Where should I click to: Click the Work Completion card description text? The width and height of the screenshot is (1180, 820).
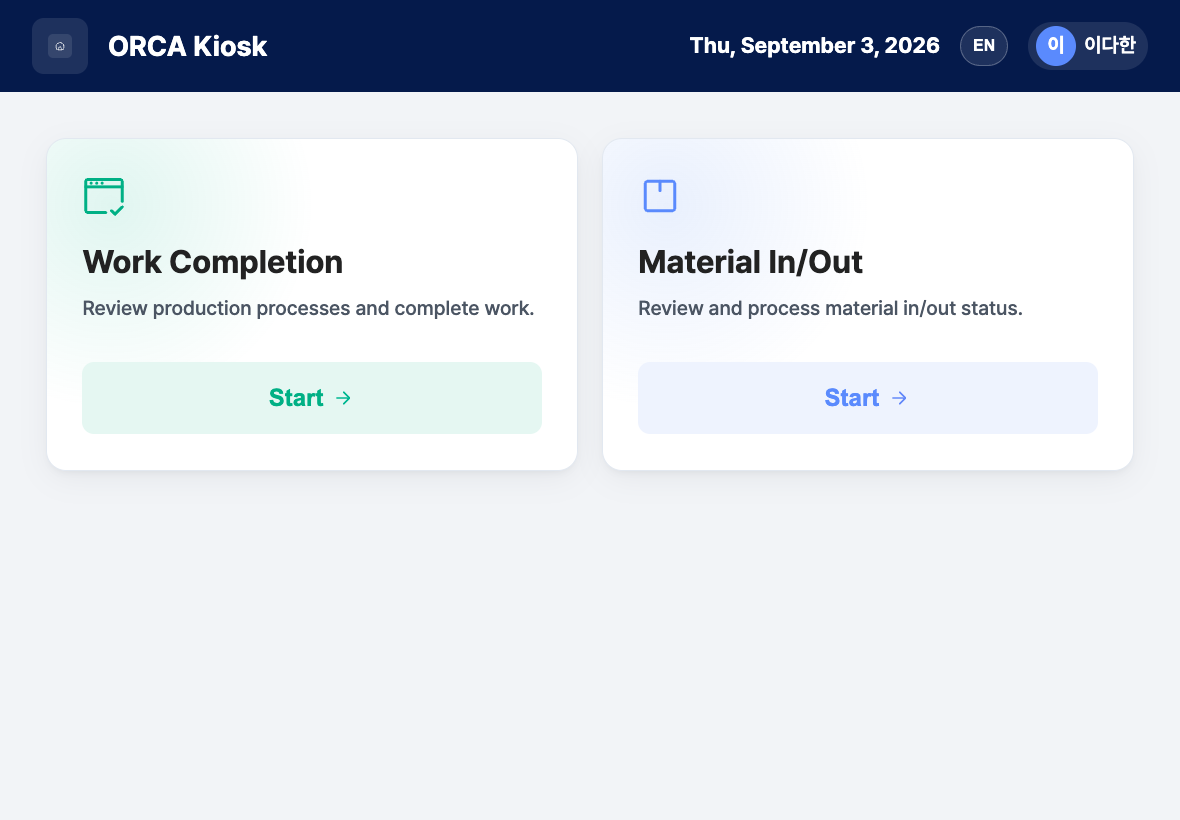click(x=309, y=308)
